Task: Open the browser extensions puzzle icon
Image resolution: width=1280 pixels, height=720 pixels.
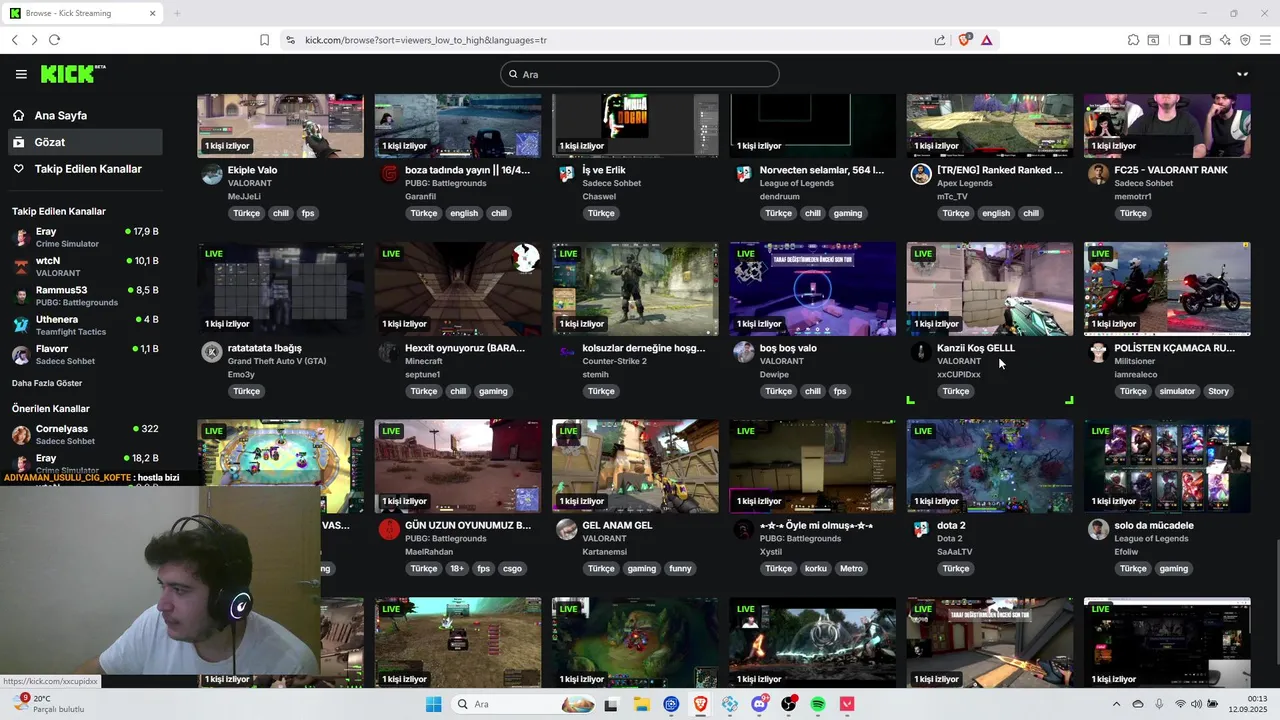Action: click(1133, 40)
